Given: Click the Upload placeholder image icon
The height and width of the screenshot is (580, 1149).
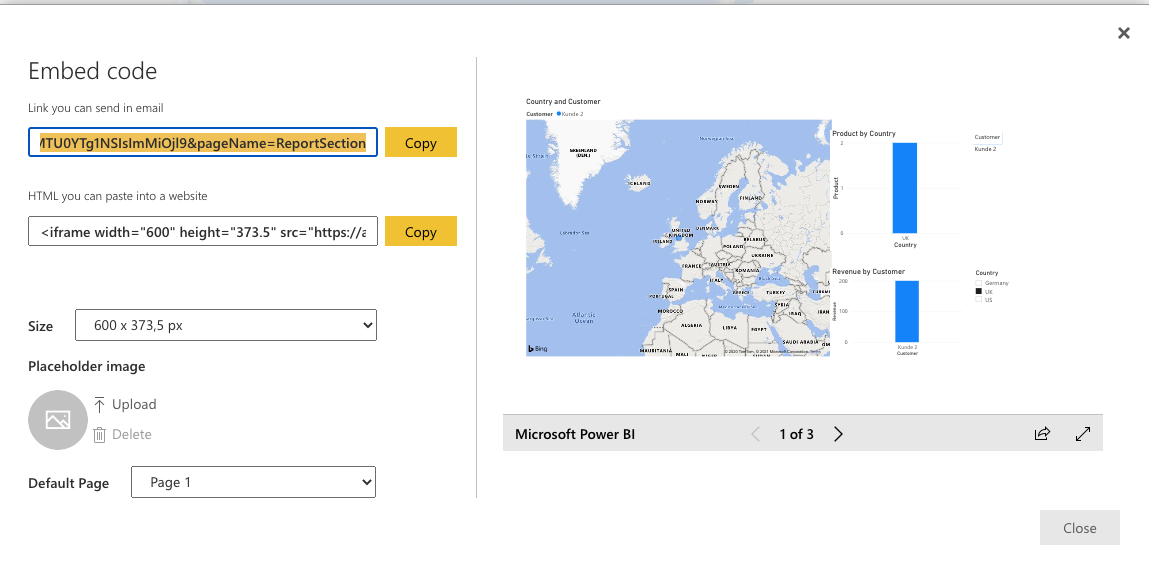Looking at the screenshot, I should tap(100, 404).
